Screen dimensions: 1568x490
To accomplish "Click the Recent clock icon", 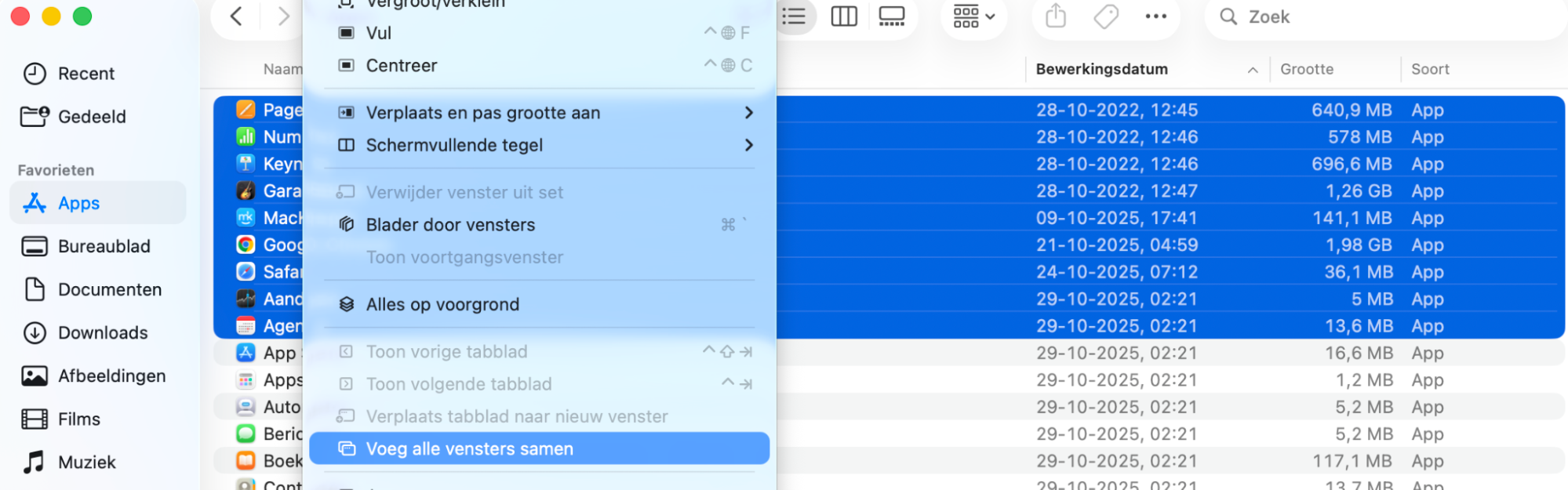I will point(35,74).
